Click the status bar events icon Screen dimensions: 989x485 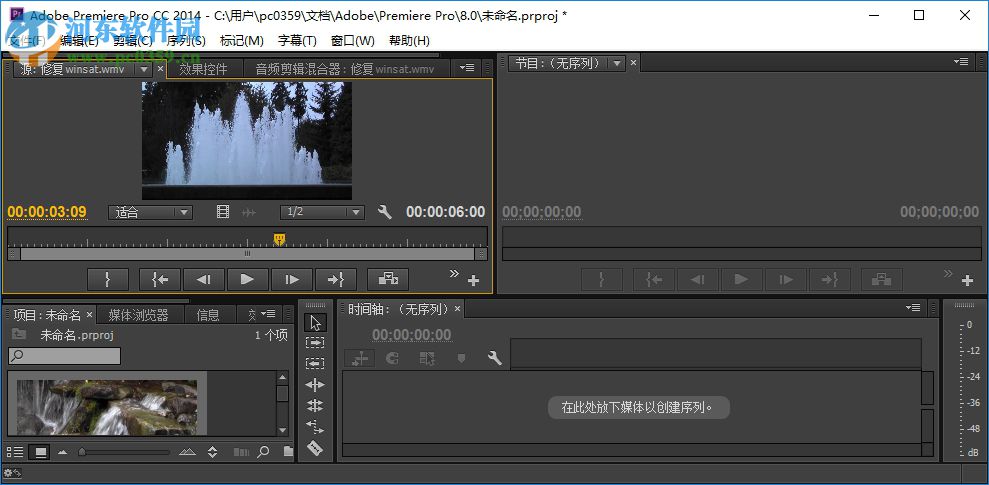12,472
